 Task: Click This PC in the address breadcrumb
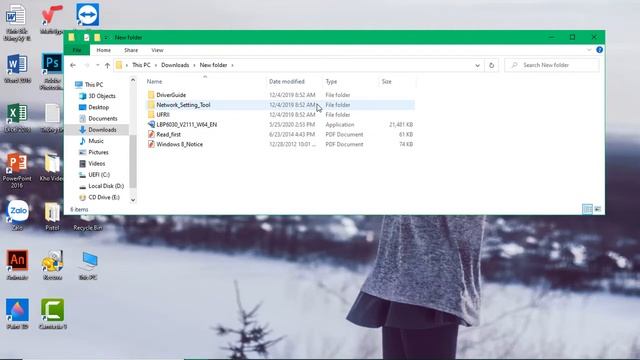[141, 65]
